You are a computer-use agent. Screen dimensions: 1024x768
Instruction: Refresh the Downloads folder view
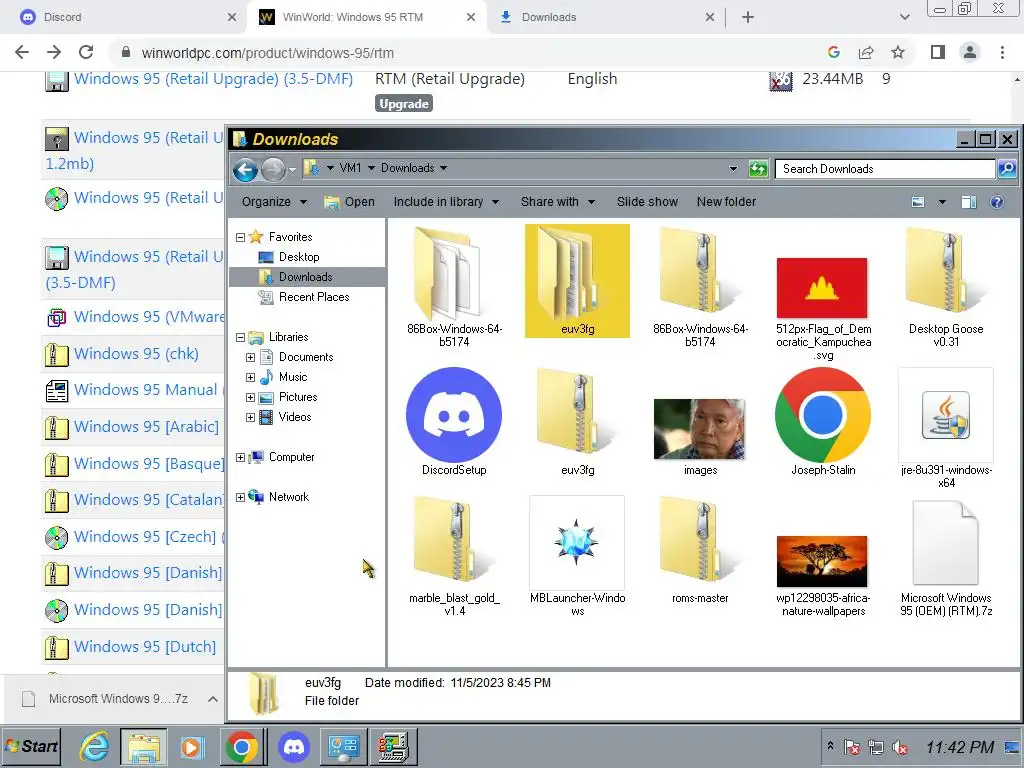pyautogui.click(x=758, y=169)
